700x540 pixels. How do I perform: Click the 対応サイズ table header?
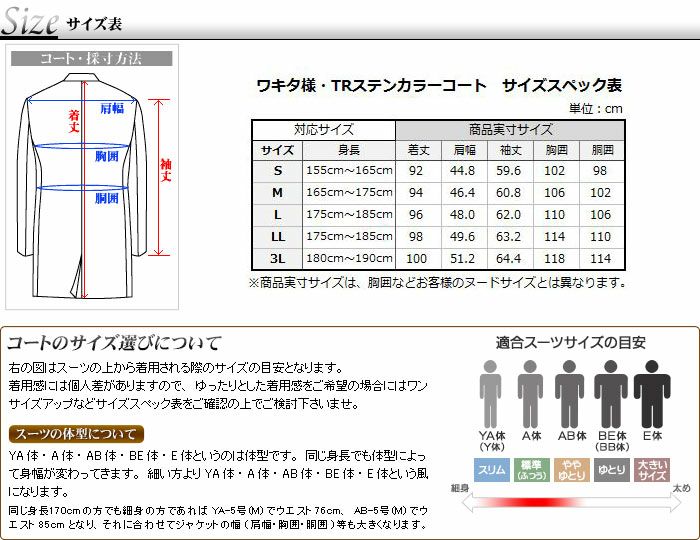point(323,130)
